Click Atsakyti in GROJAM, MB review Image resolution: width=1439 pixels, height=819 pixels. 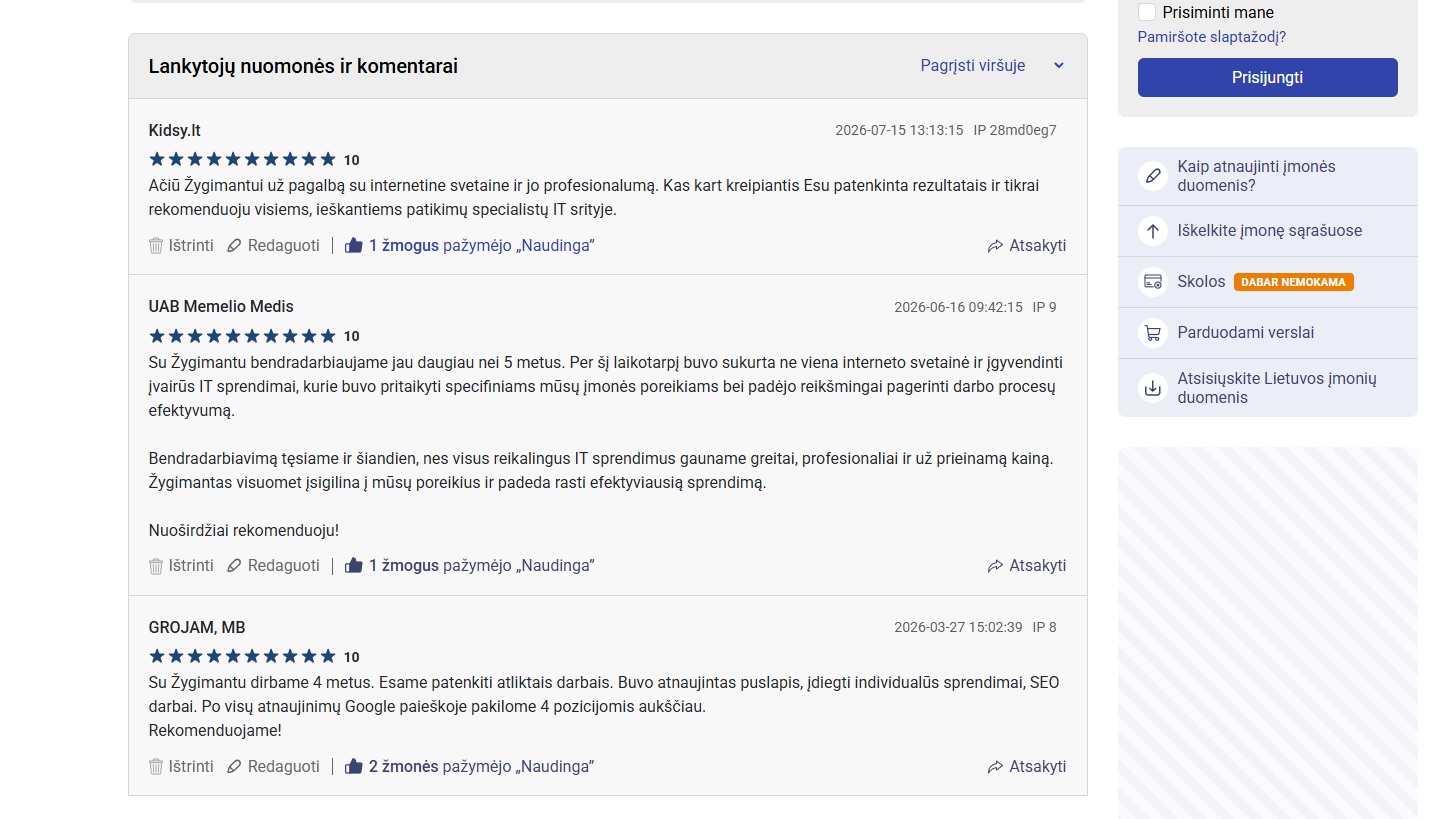coord(1037,766)
